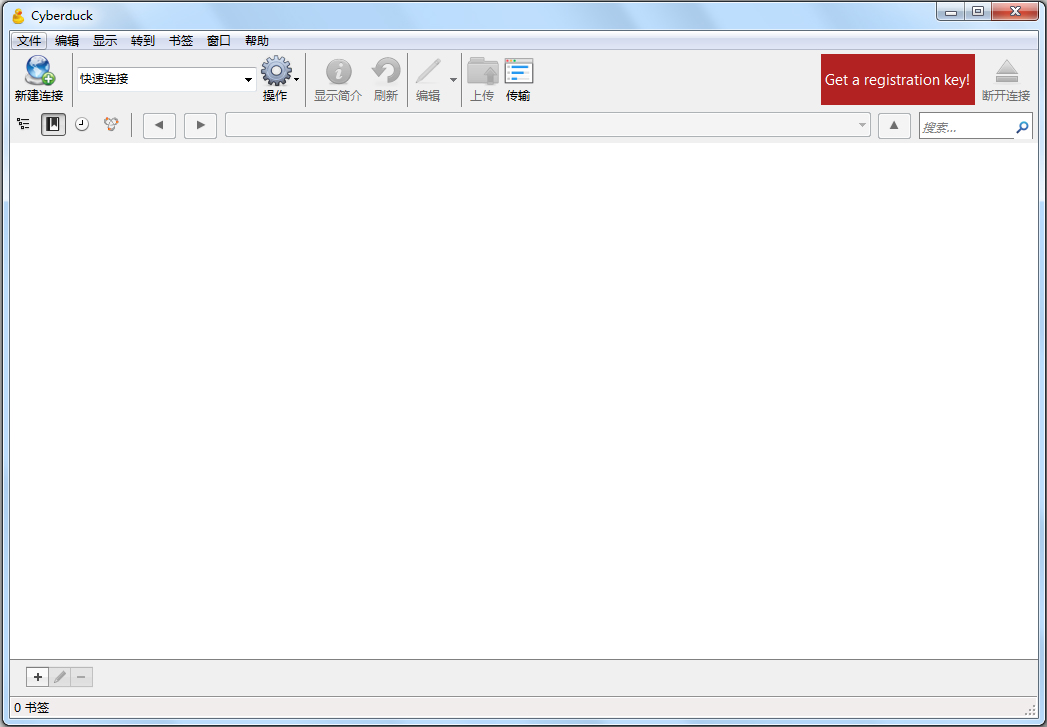Click the 上传 upload icon
The height and width of the screenshot is (727, 1047).
point(483,72)
